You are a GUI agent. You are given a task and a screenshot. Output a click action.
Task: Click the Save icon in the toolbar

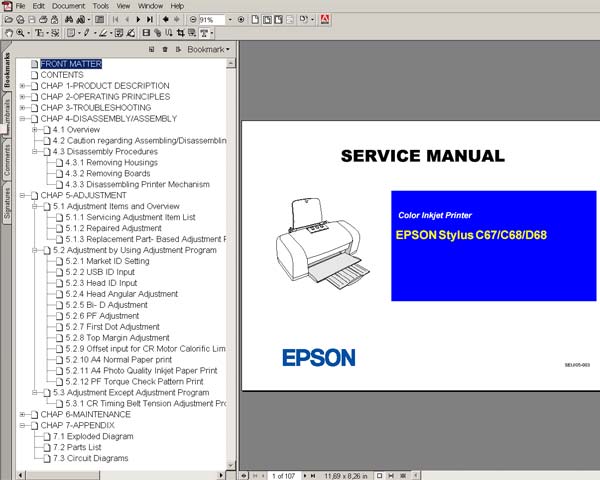32,19
